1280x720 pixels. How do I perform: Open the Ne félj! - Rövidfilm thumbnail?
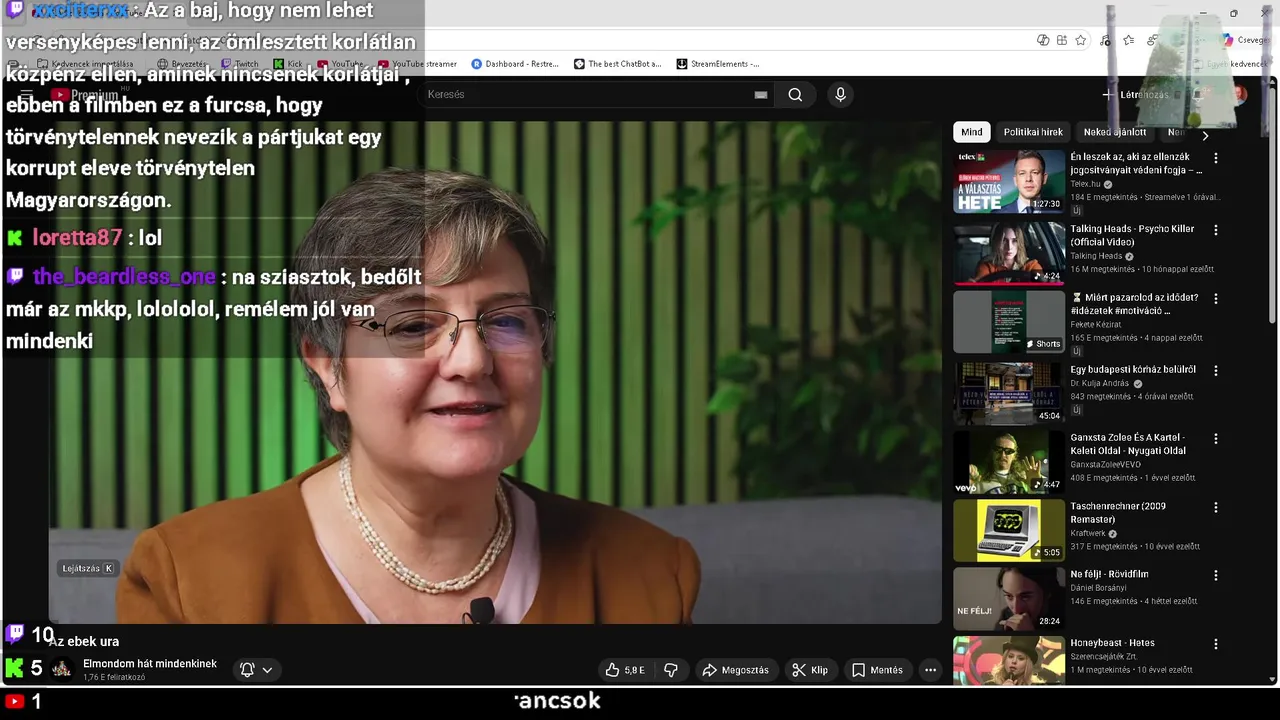point(1009,598)
